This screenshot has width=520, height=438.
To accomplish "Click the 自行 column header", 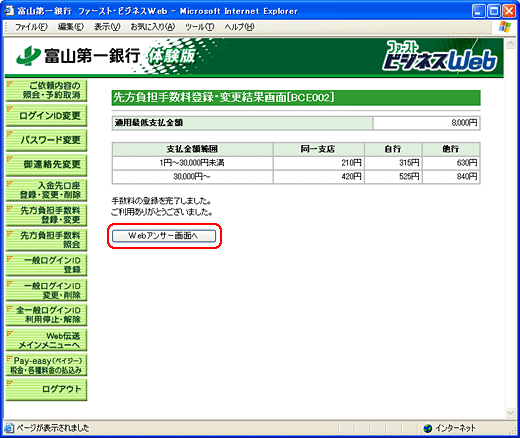I will pos(393,149).
